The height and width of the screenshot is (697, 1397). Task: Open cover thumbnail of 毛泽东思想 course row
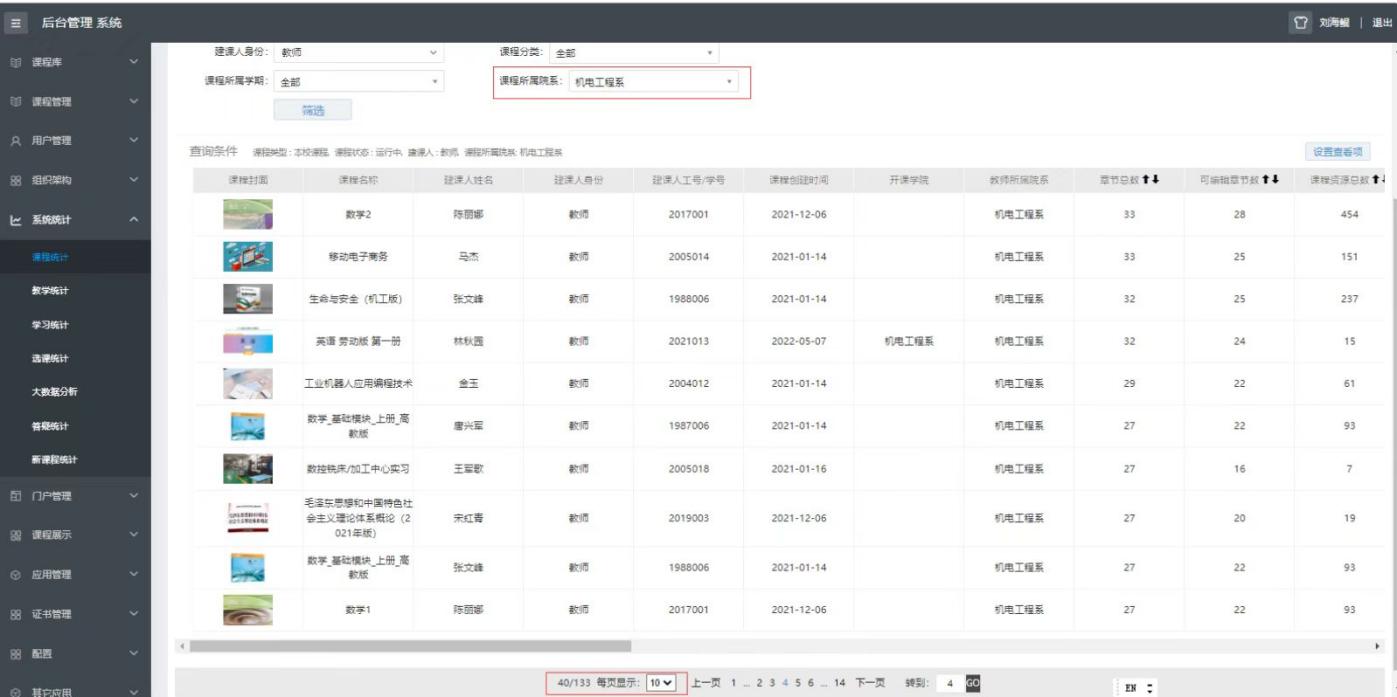[248, 518]
